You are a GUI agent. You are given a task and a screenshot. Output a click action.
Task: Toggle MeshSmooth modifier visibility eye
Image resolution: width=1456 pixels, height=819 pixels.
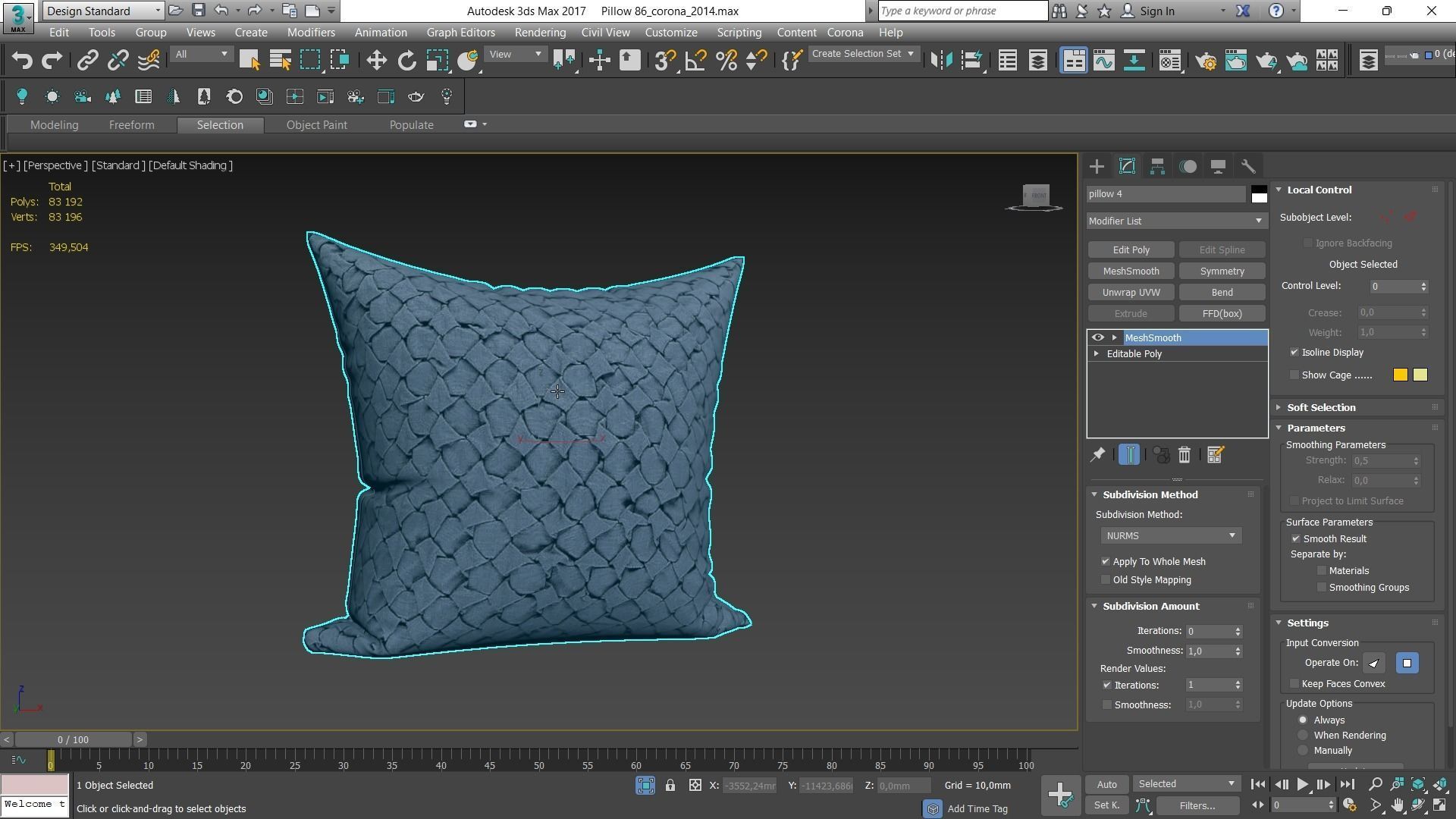pyautogui.click(x=1097, y=337)
